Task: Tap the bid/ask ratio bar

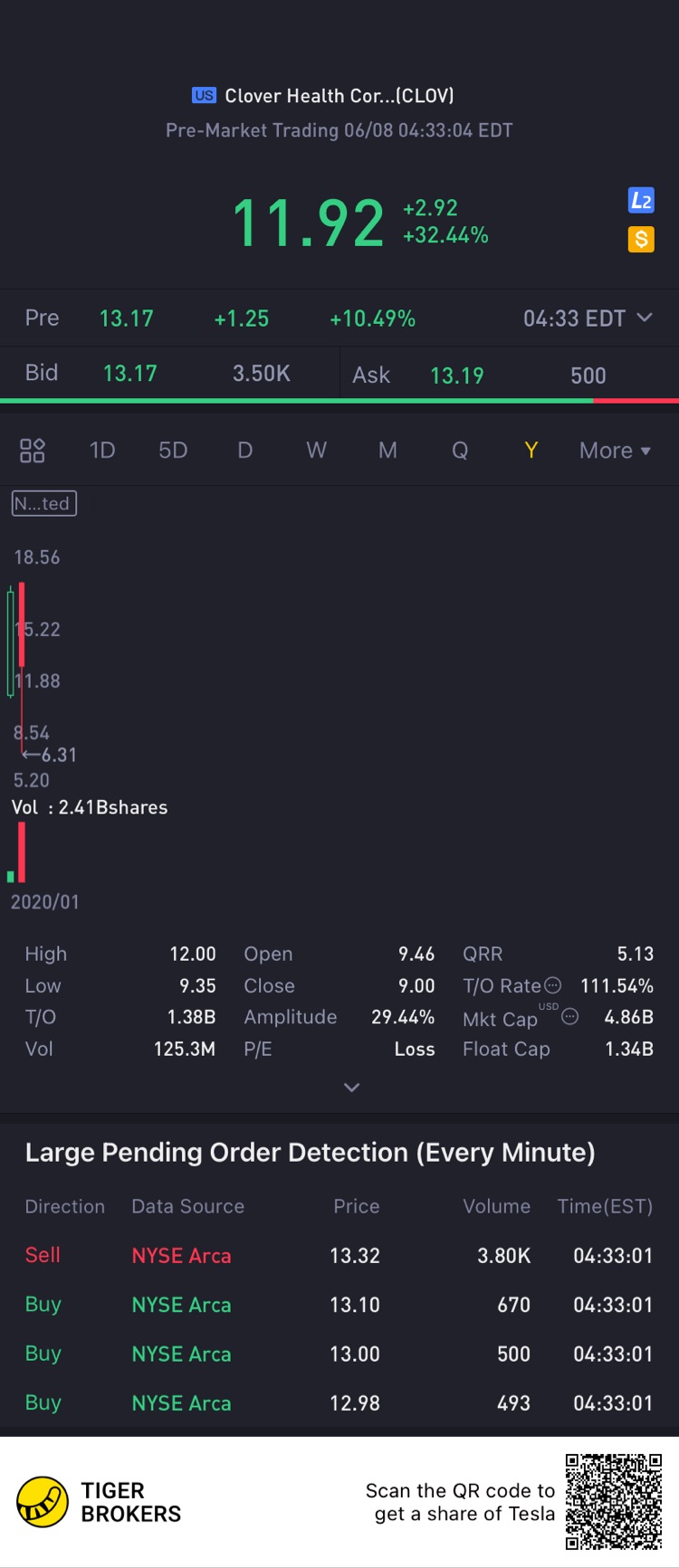Action: (339, 400)
